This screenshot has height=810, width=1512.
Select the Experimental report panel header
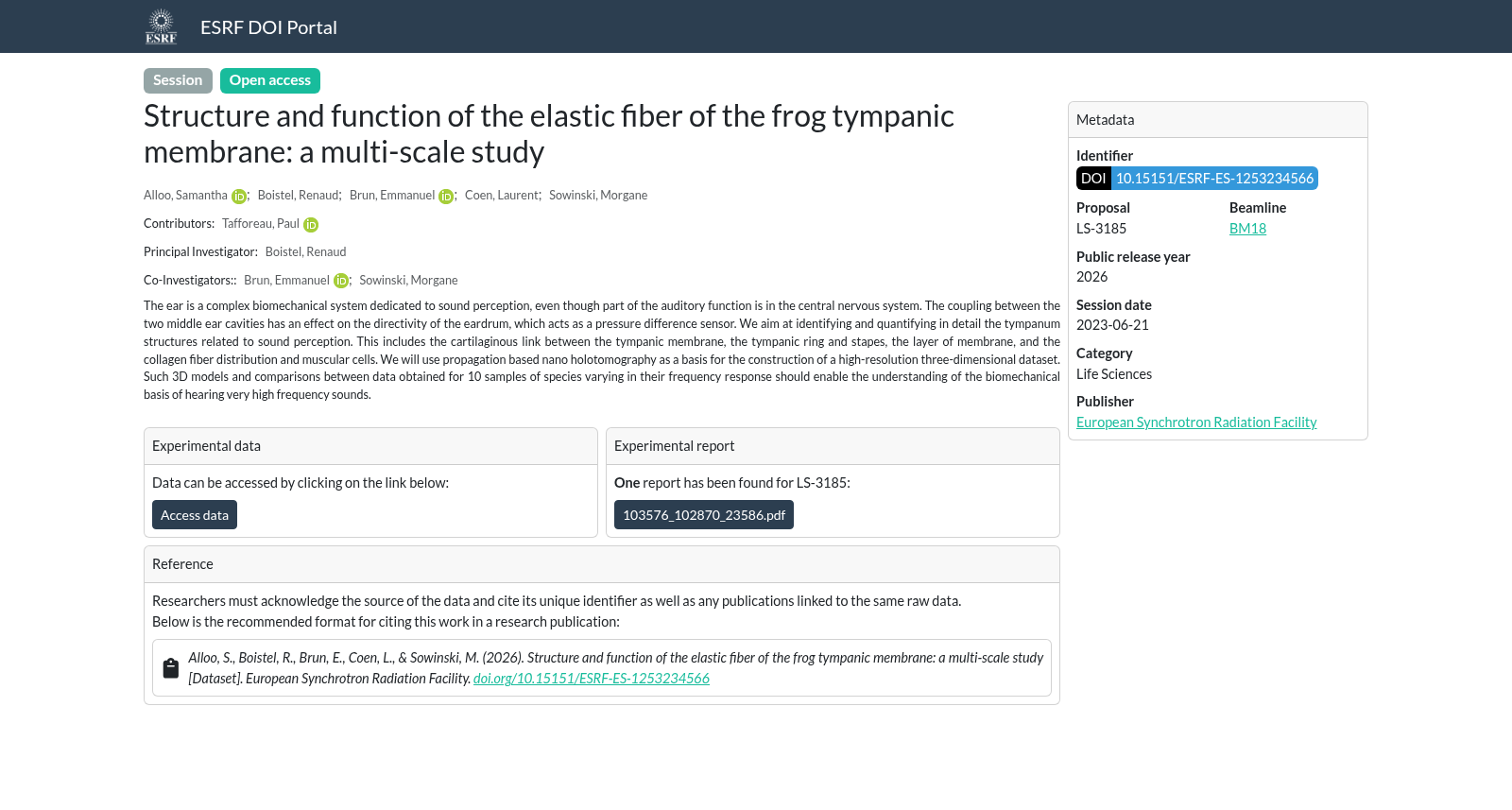[x=833, y=446]
